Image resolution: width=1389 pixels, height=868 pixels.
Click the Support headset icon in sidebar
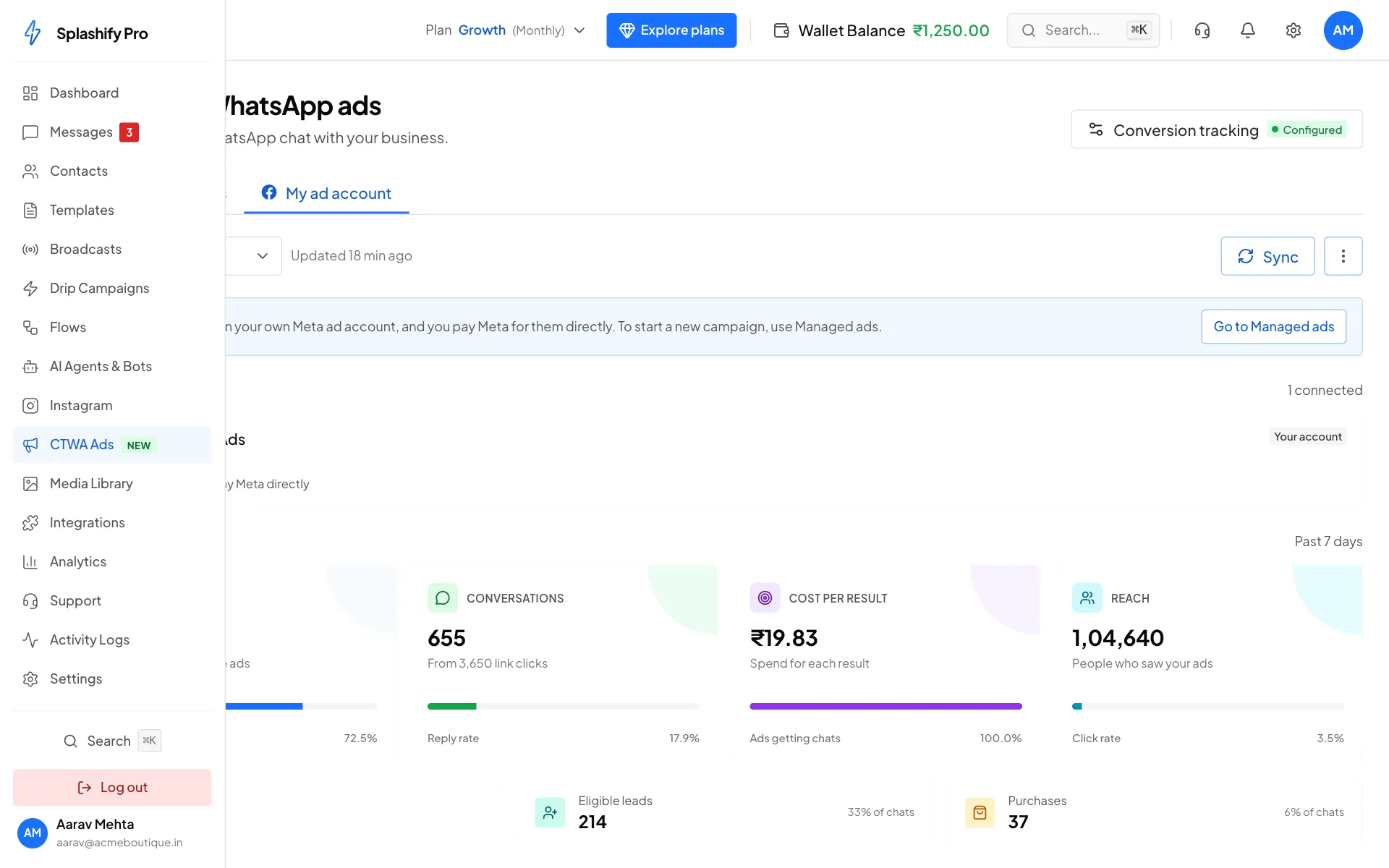(30, 601)
